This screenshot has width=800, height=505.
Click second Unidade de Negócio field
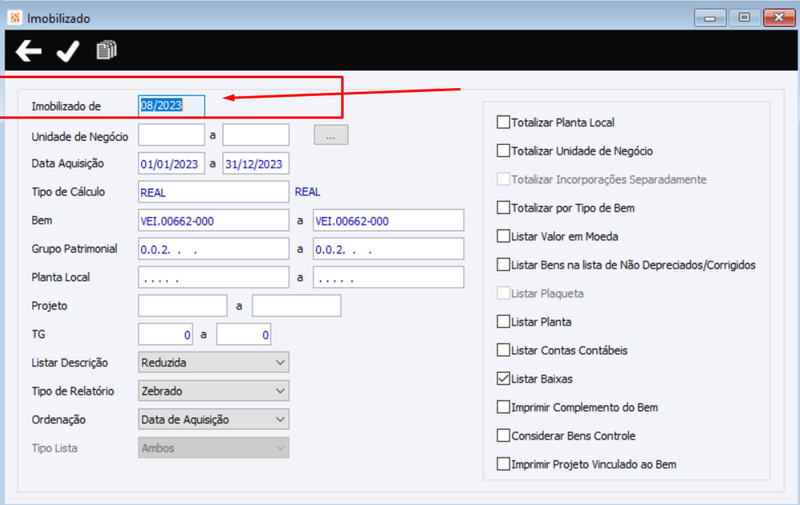[x=256, y=135]
